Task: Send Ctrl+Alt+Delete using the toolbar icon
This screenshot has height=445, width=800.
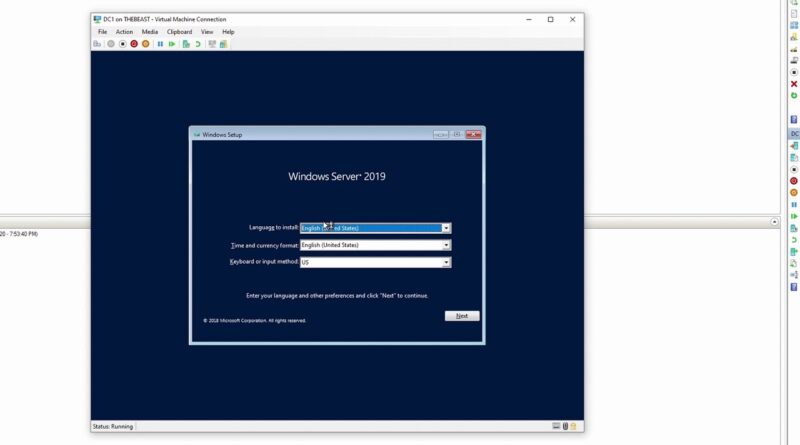Action: (97, 44)
